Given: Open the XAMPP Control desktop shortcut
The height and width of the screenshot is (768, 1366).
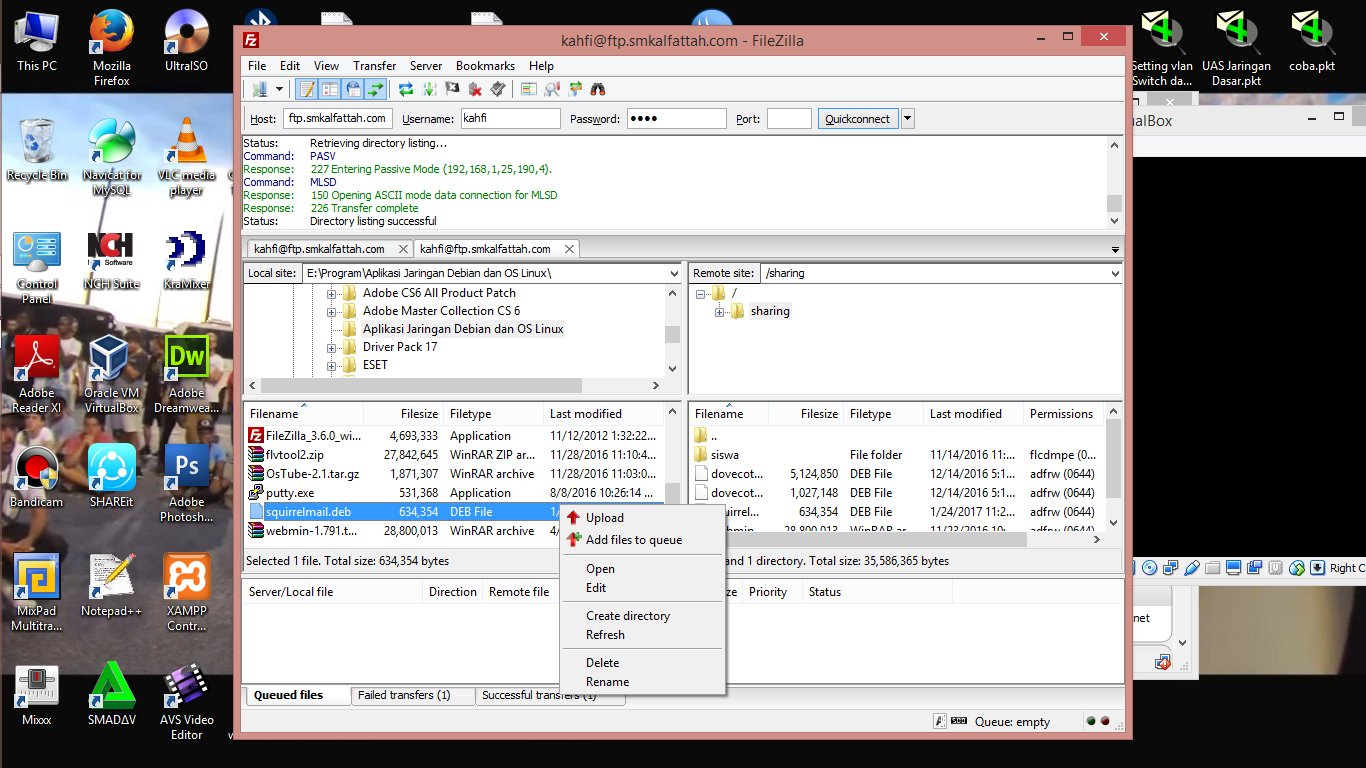Looking at the screenshot, I should click(187, 593).
